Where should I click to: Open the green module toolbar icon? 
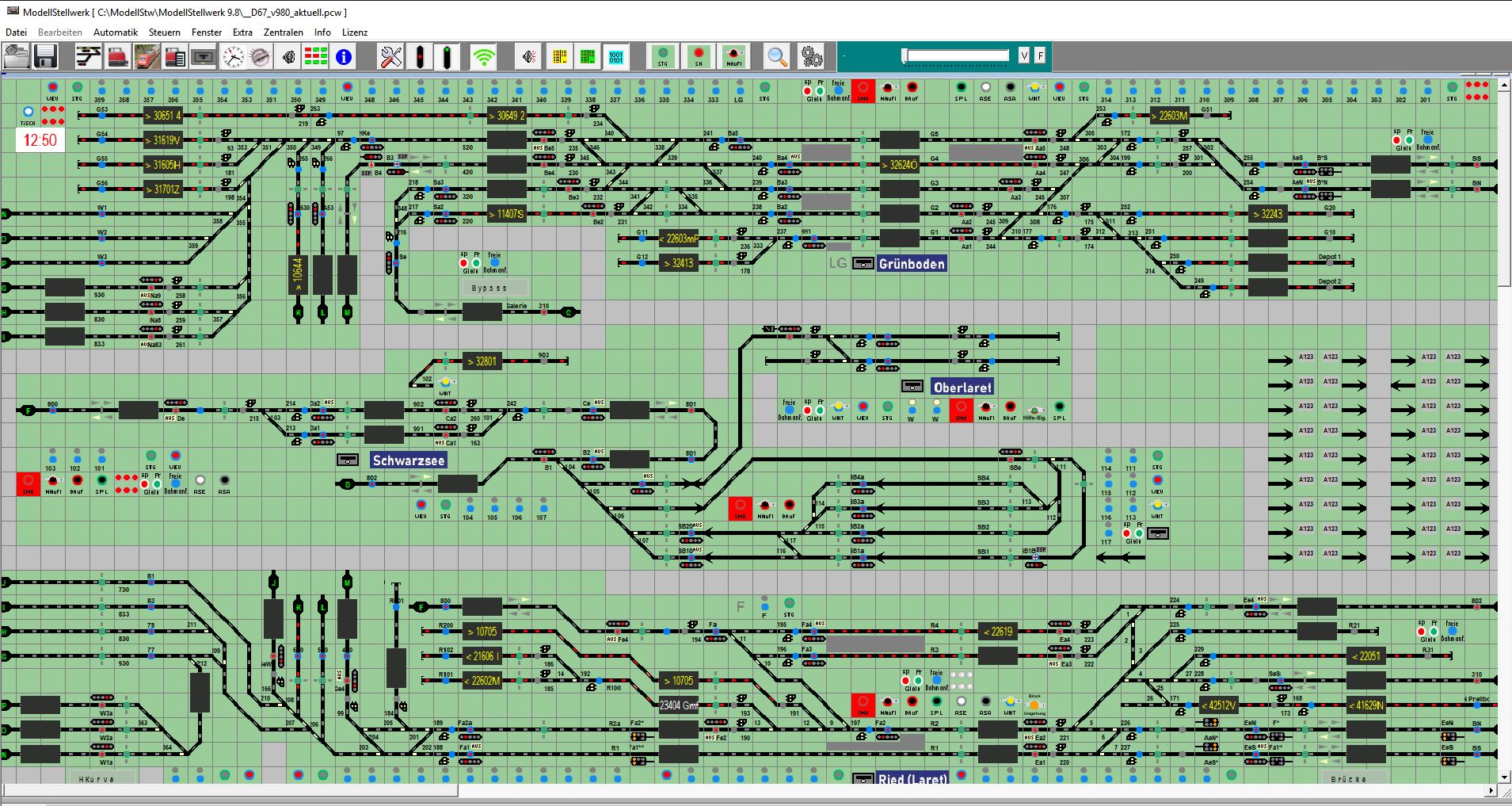pyautogui.click(x=588, y=57)
